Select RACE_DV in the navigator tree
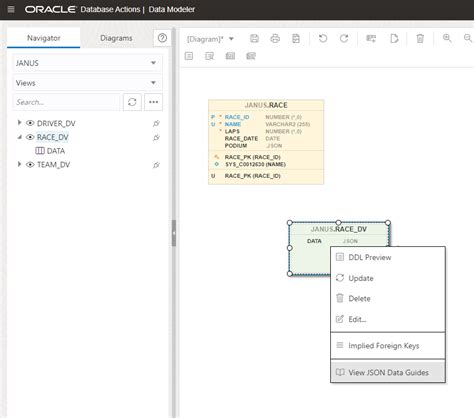 (53, 137)
